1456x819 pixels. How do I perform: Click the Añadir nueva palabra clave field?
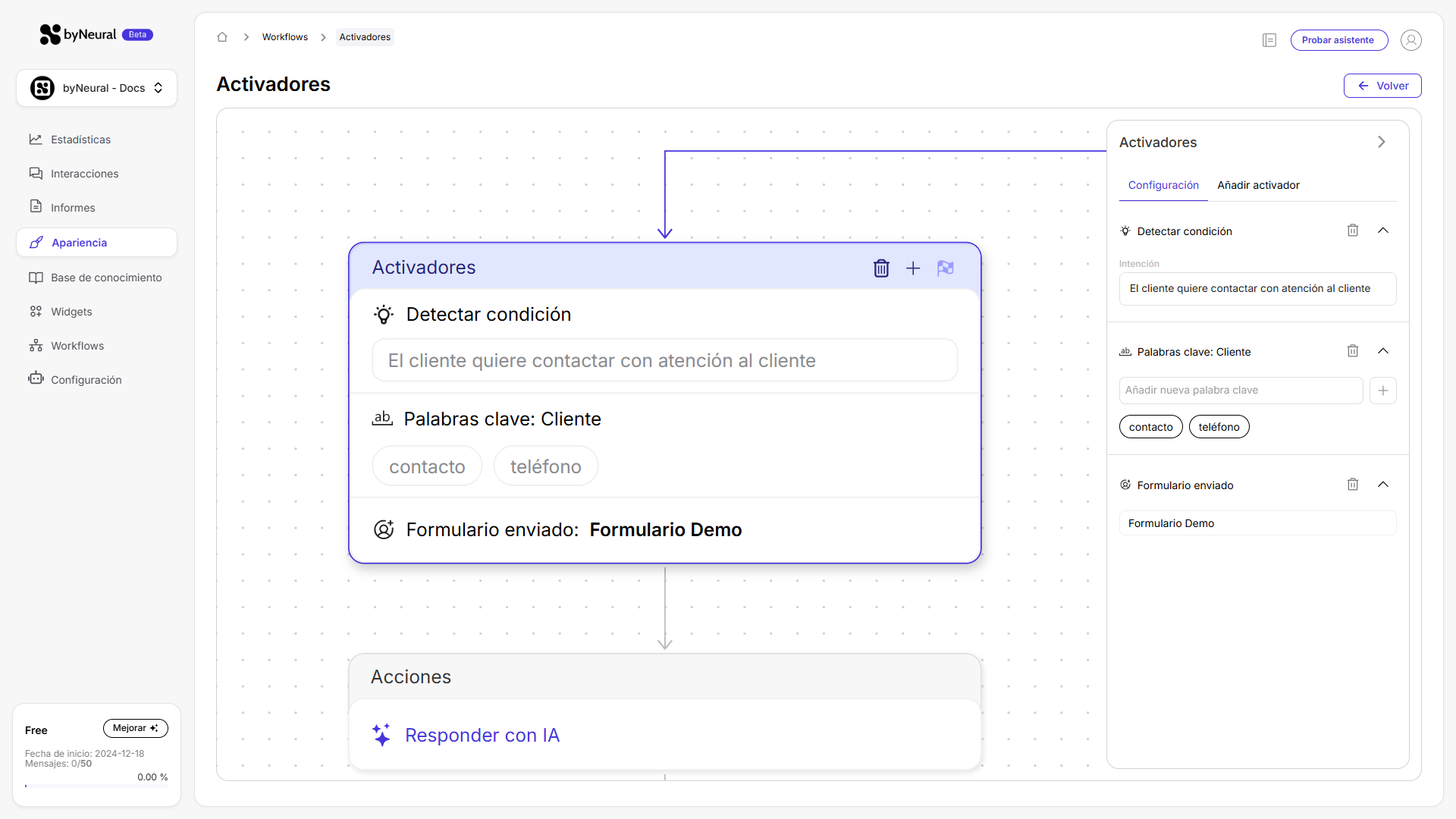pos(1241,391)
